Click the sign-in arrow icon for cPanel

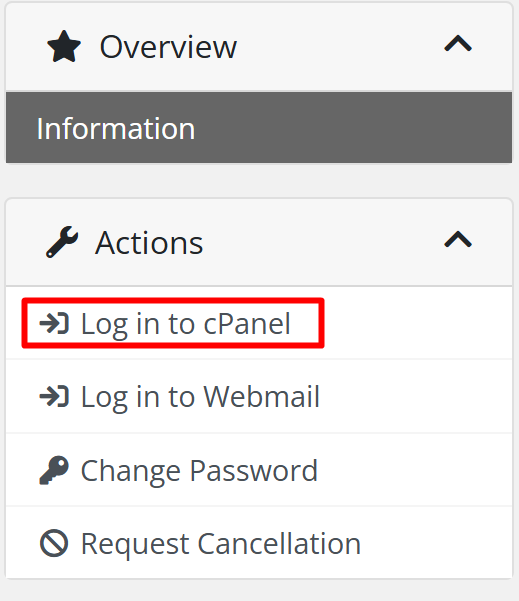(x=54, y=323)
